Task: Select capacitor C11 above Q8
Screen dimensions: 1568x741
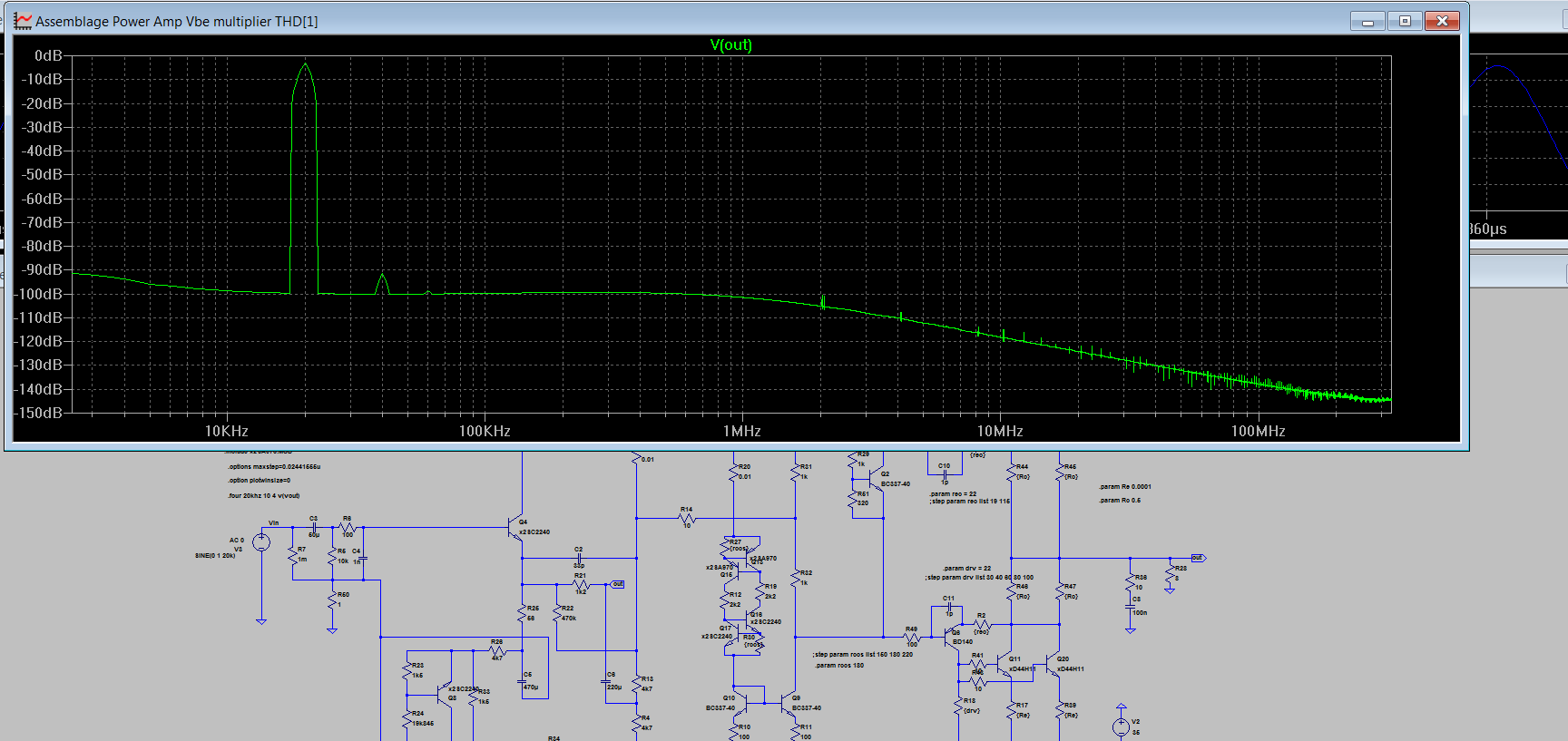Action: [x=948, y=607]
